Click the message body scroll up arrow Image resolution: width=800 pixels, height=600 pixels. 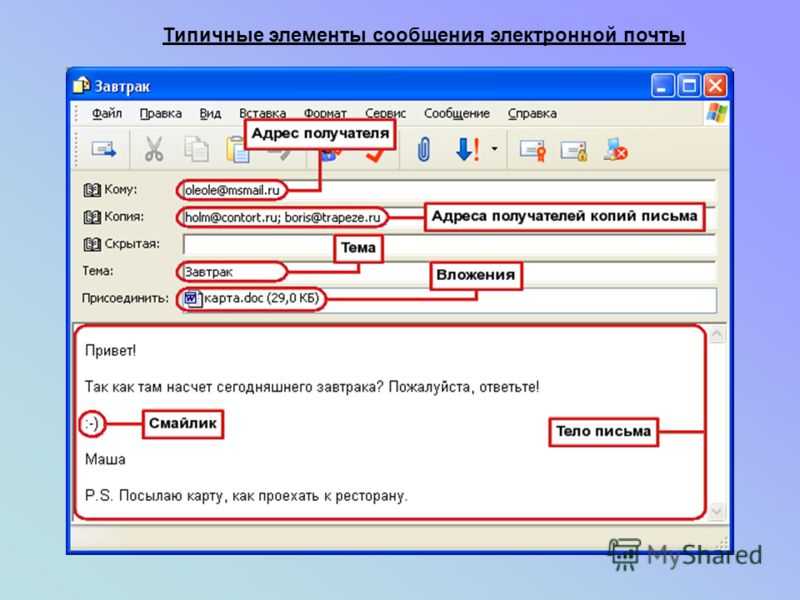click(717, 335)
